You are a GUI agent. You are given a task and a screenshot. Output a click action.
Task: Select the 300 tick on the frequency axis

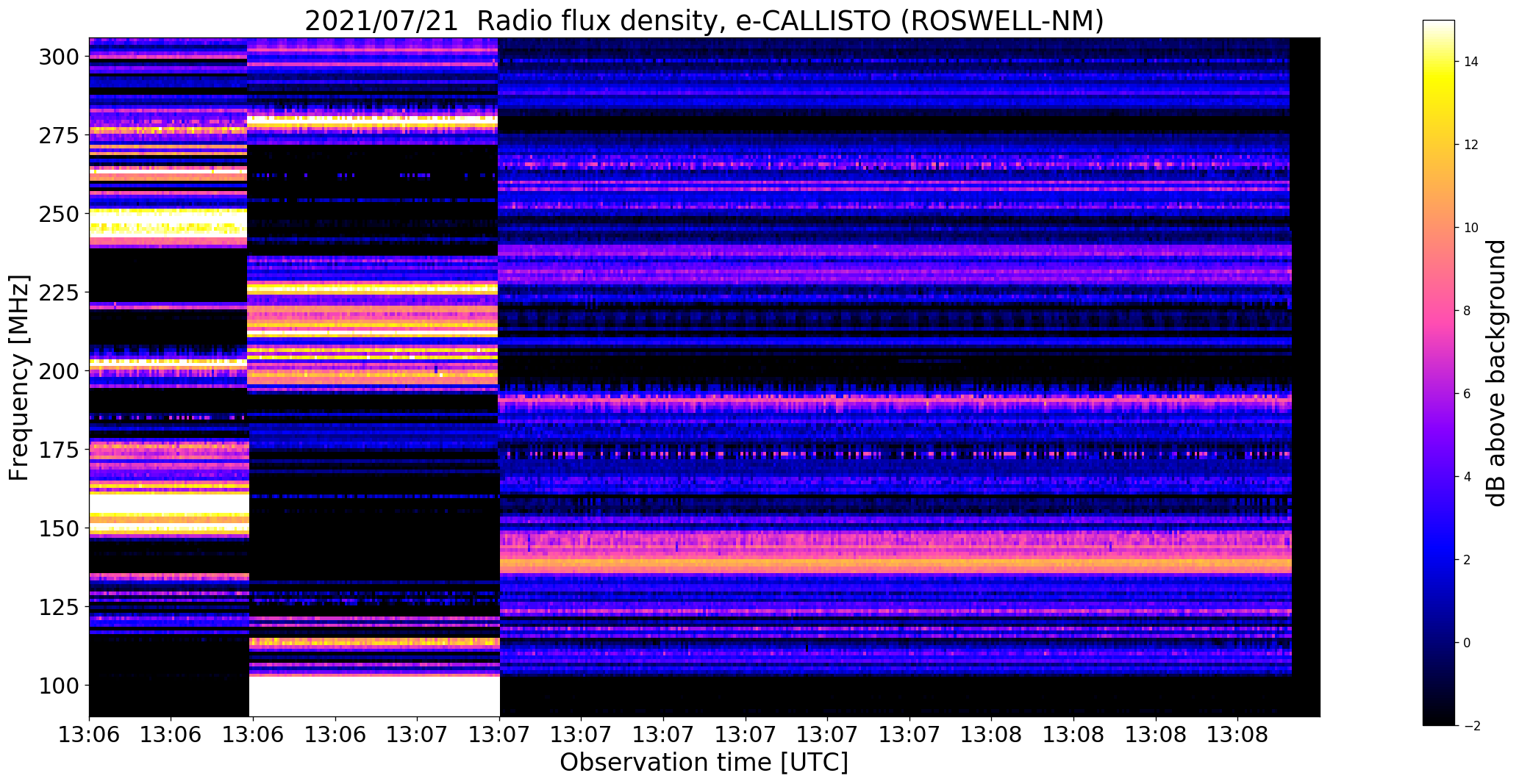coord(60,57)
